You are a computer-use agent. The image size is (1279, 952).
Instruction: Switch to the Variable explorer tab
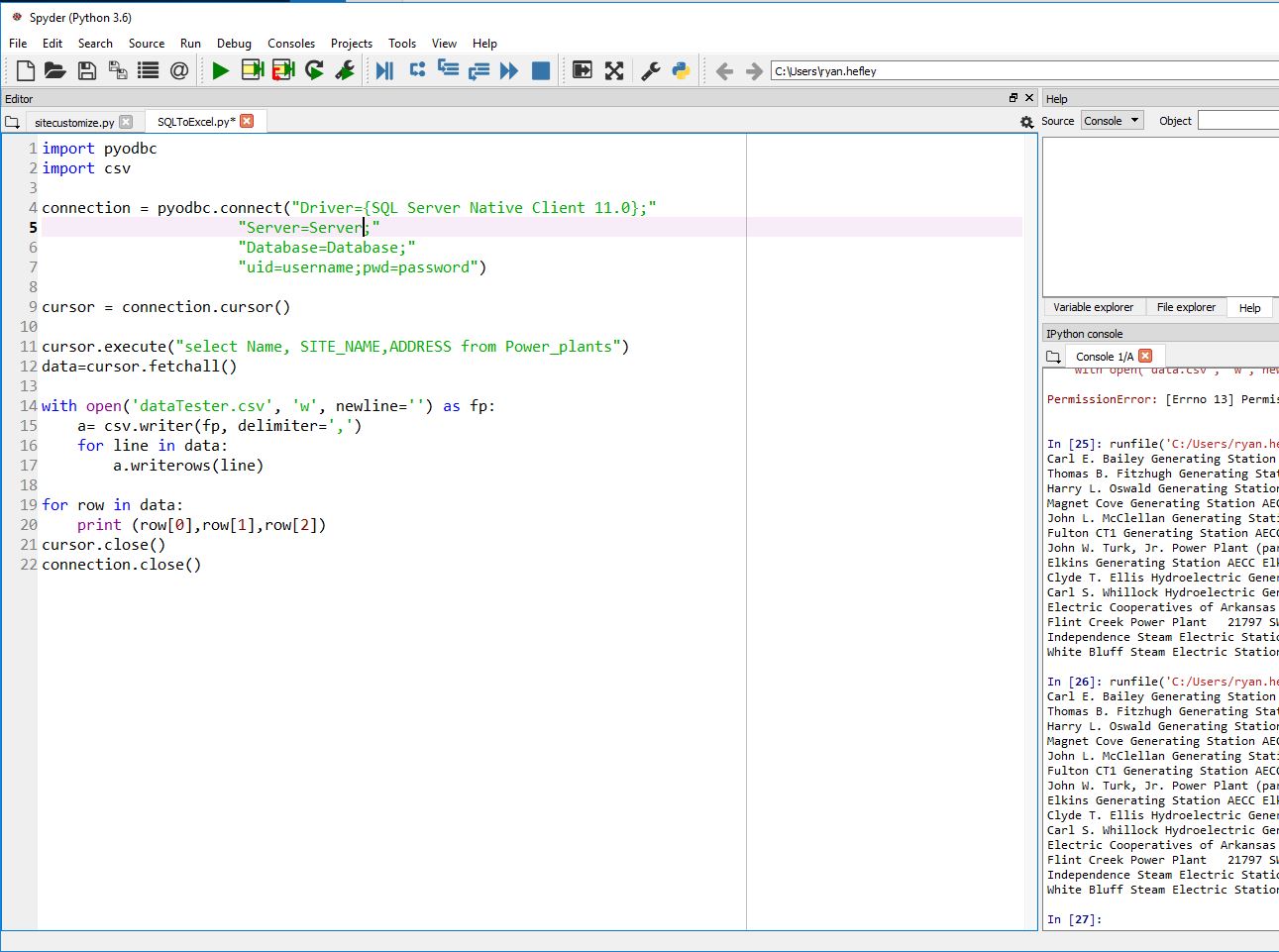pyautogui.click(x=1093, y=307)
